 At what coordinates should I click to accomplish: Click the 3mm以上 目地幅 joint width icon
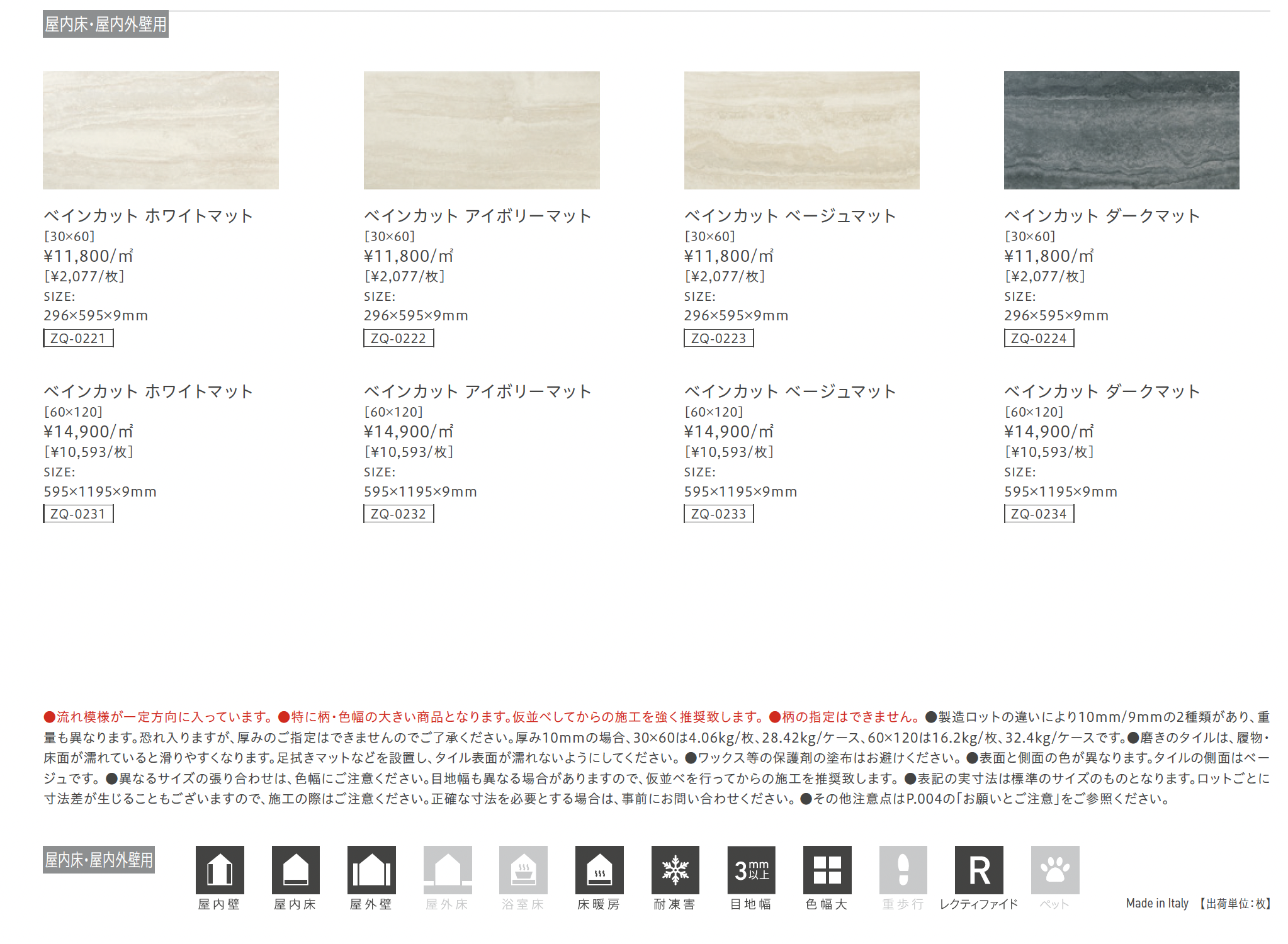tap(751, 869)
